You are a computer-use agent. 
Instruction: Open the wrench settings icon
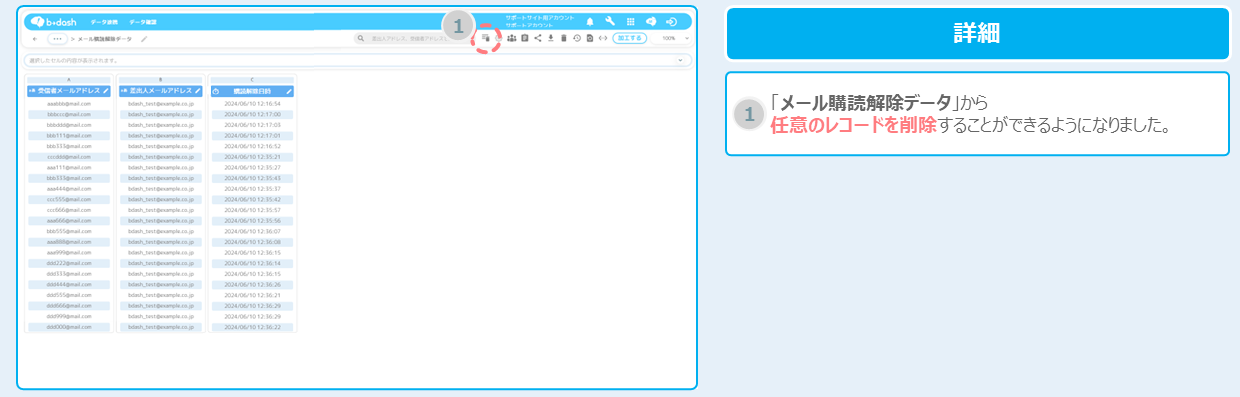point(610,21)
